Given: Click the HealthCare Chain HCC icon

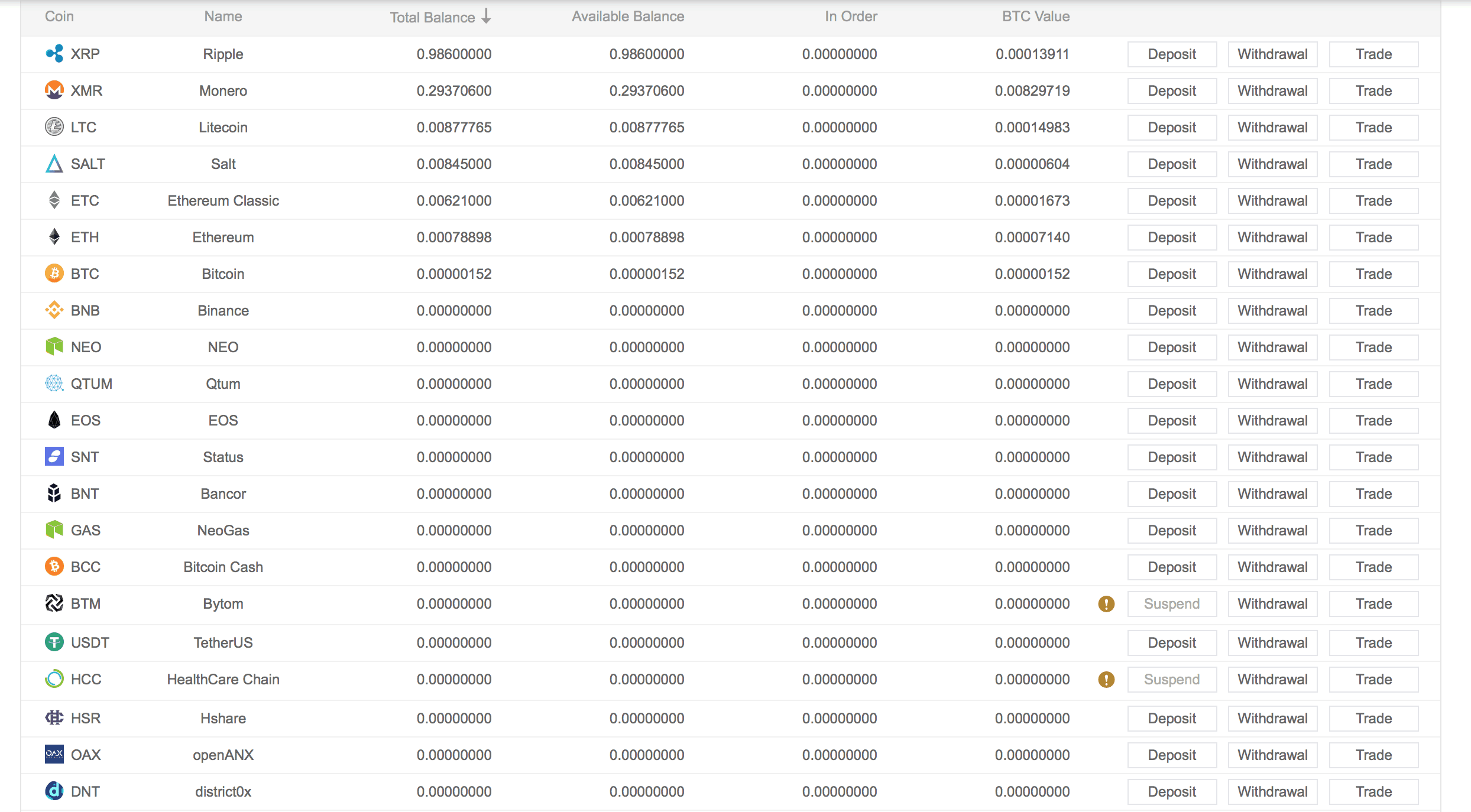Looking at the screenshot, I should click(54, 679).
